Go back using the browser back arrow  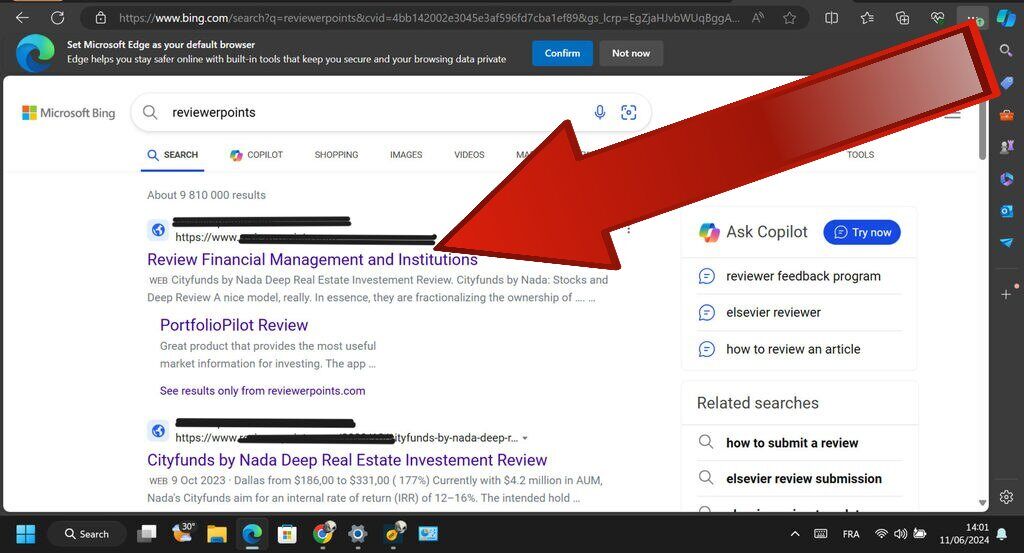point(22,18)
